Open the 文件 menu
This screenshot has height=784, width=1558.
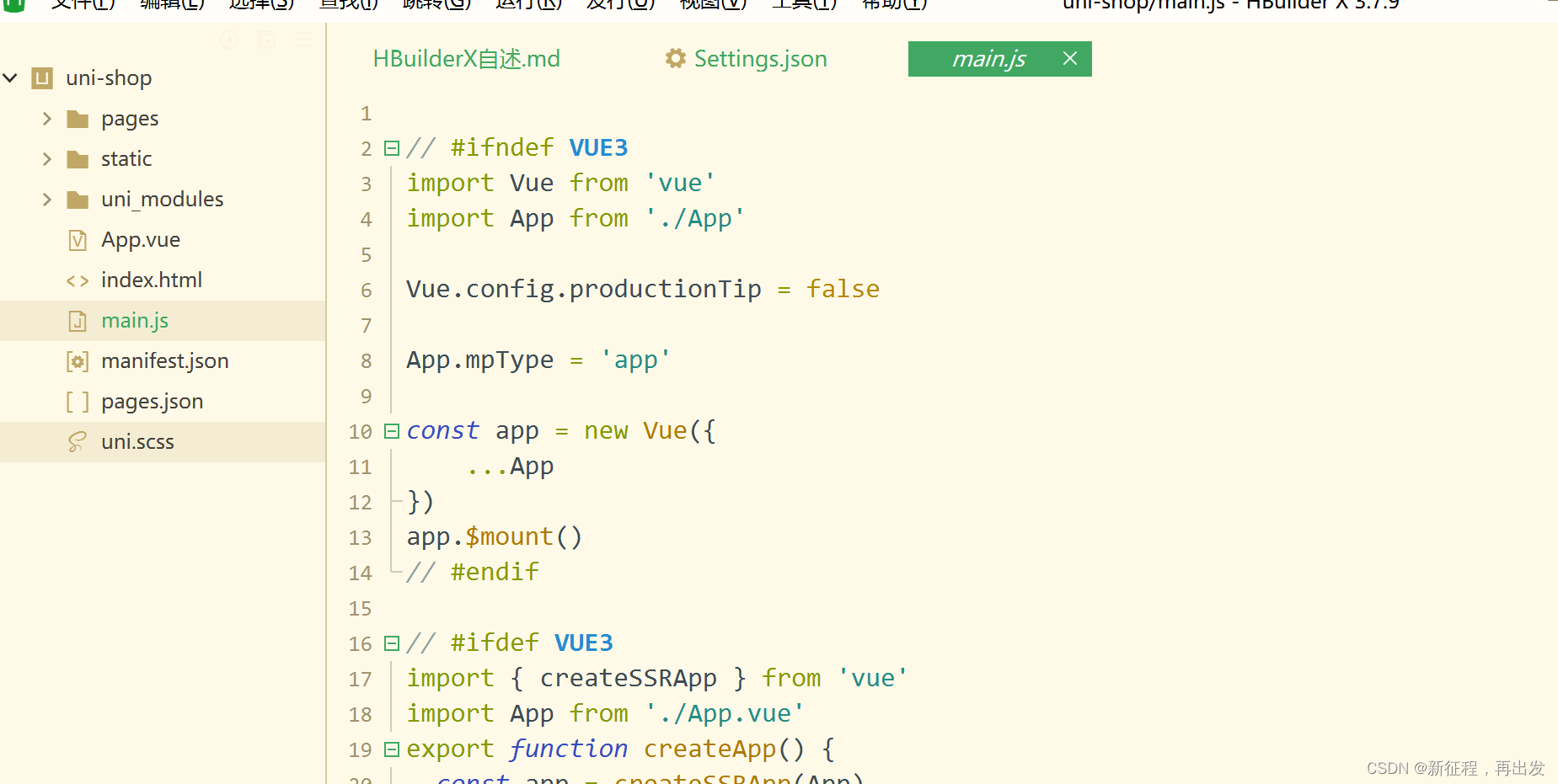(83, 4)
